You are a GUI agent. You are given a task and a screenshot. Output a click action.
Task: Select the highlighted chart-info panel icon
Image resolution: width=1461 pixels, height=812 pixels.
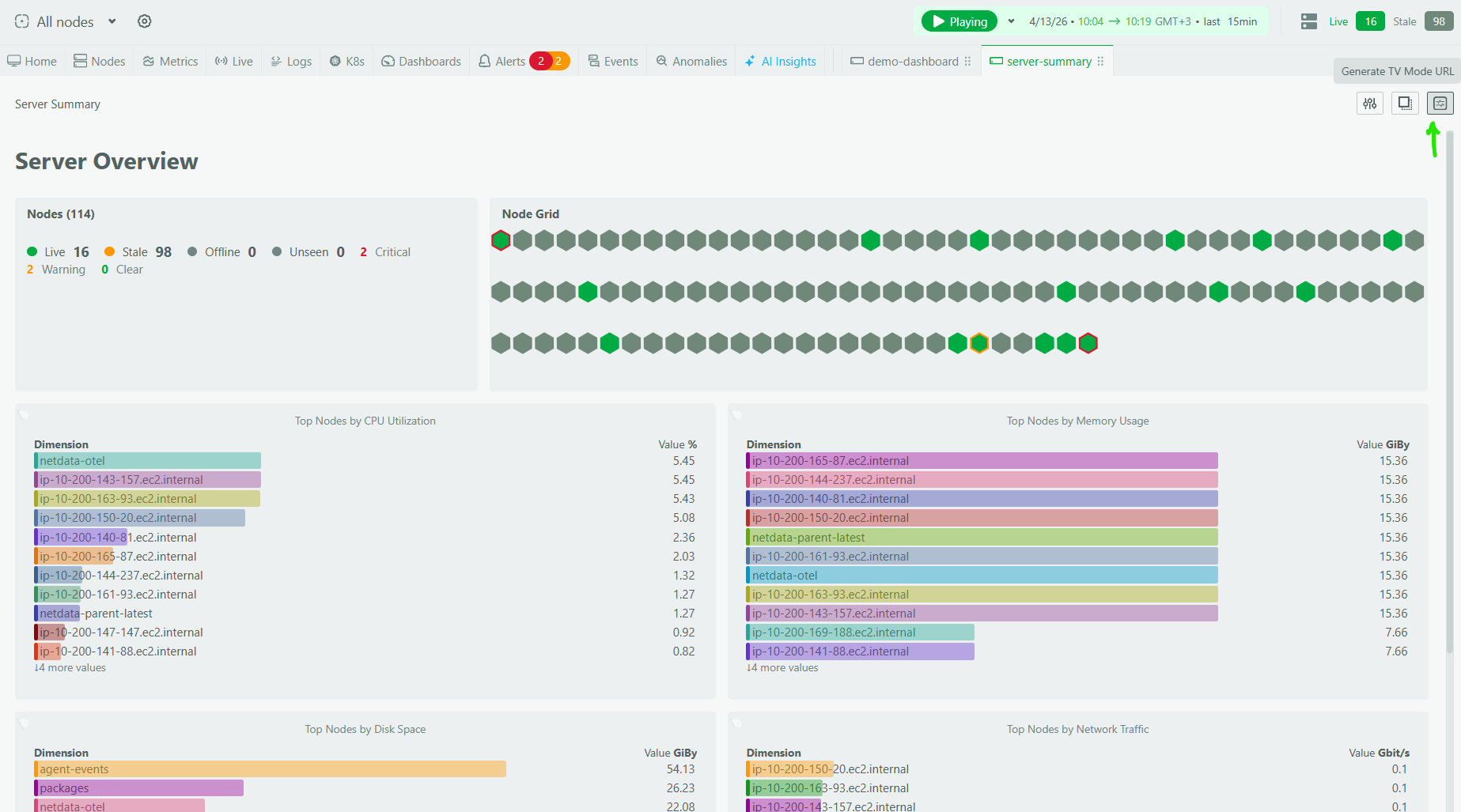click(1440, 103)
